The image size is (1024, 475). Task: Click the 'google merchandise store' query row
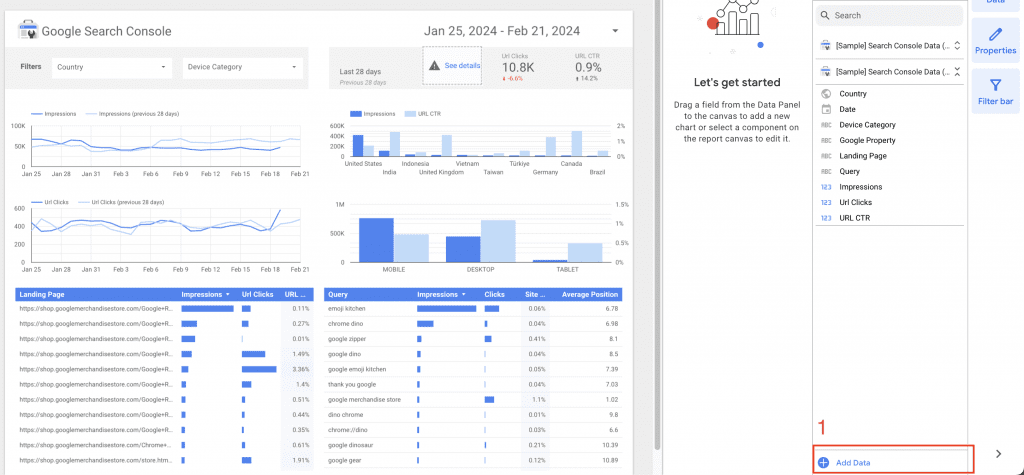coord(473,399)
